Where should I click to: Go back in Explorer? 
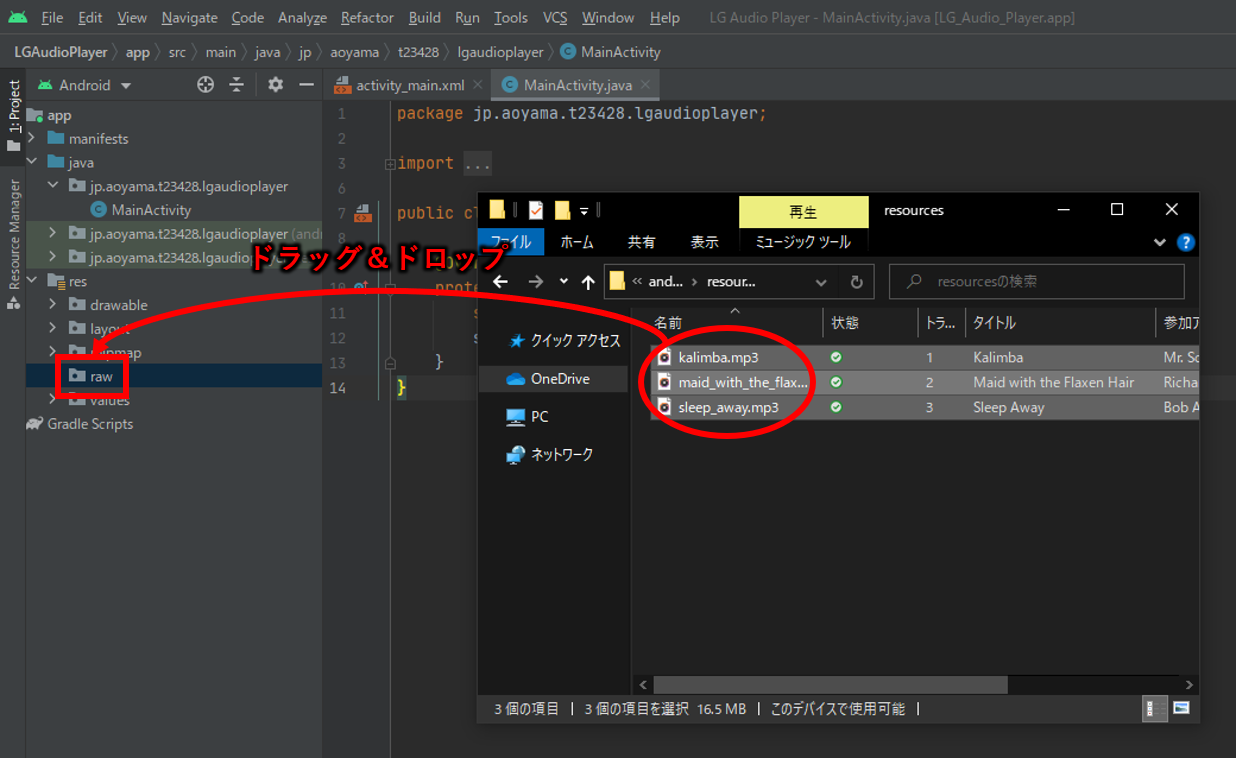pos(501,282)
